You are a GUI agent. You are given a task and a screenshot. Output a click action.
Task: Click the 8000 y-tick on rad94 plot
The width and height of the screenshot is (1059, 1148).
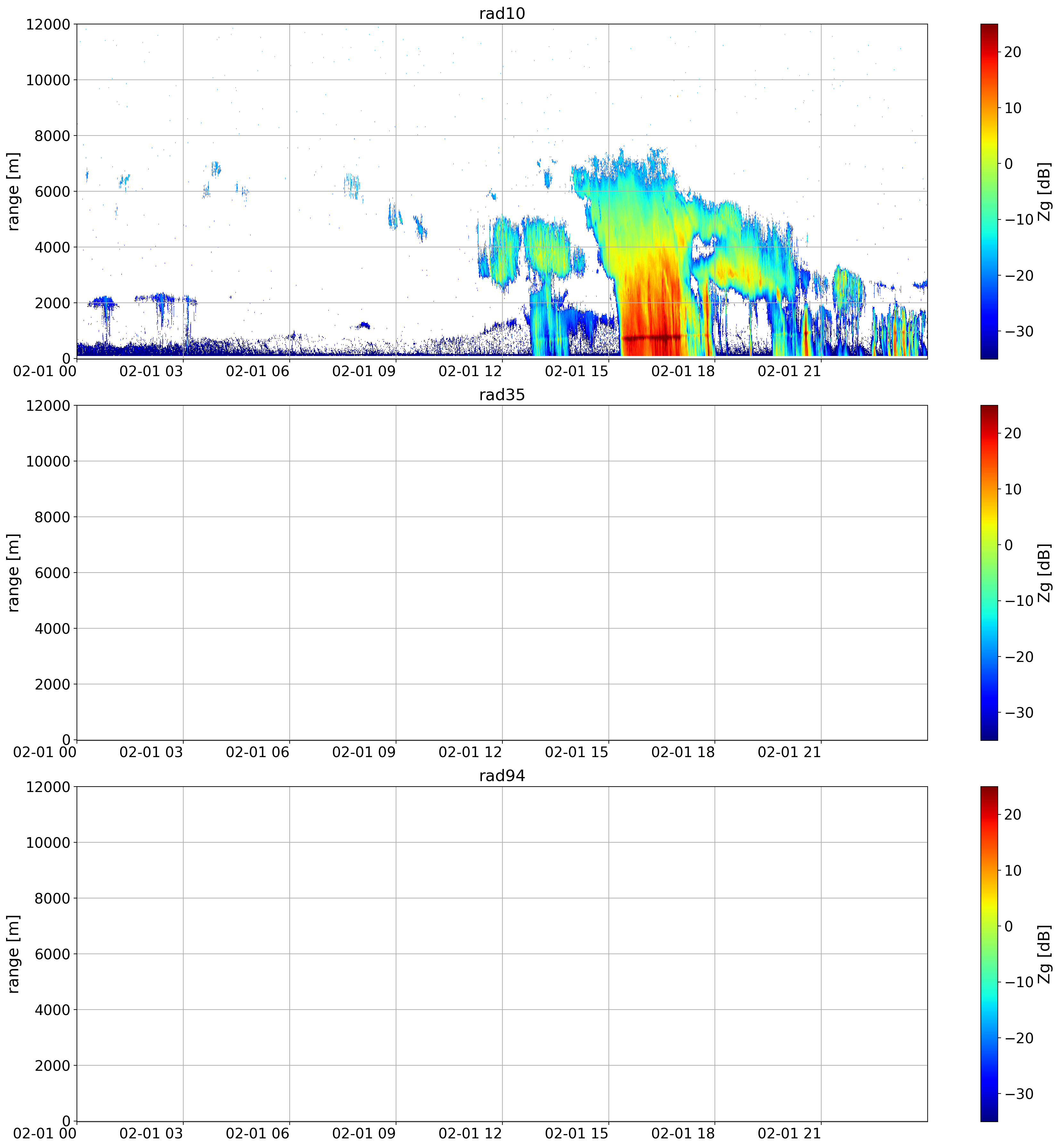53,898
